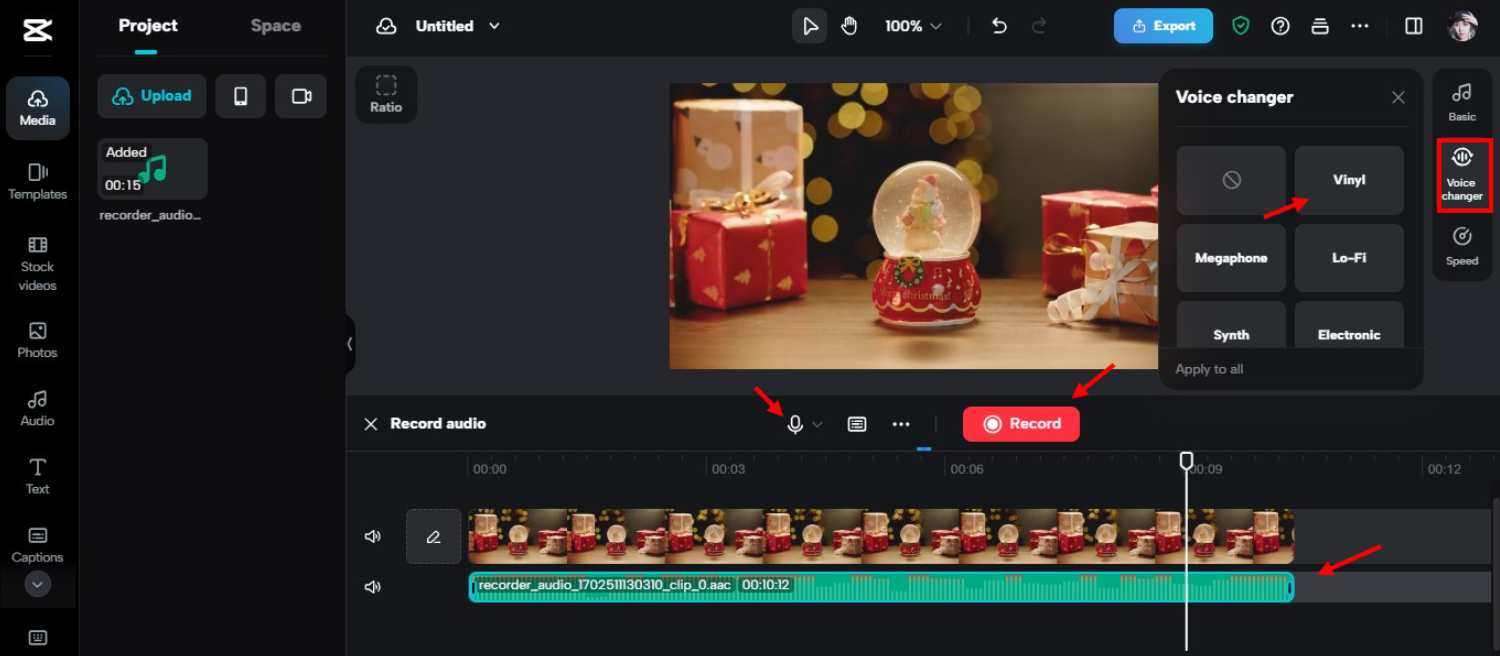
Task: Click the Ratio icon above the preview
Action: 386,93
